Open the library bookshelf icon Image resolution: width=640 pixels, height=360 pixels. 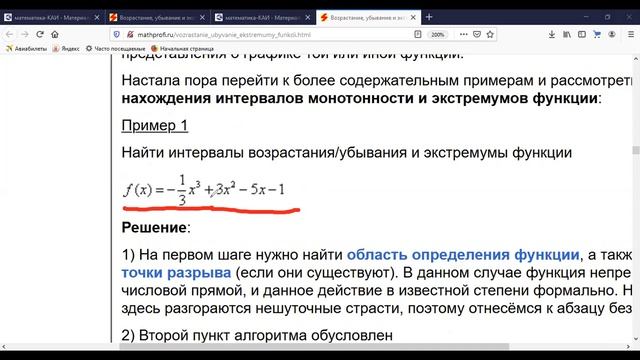[567, 35]
